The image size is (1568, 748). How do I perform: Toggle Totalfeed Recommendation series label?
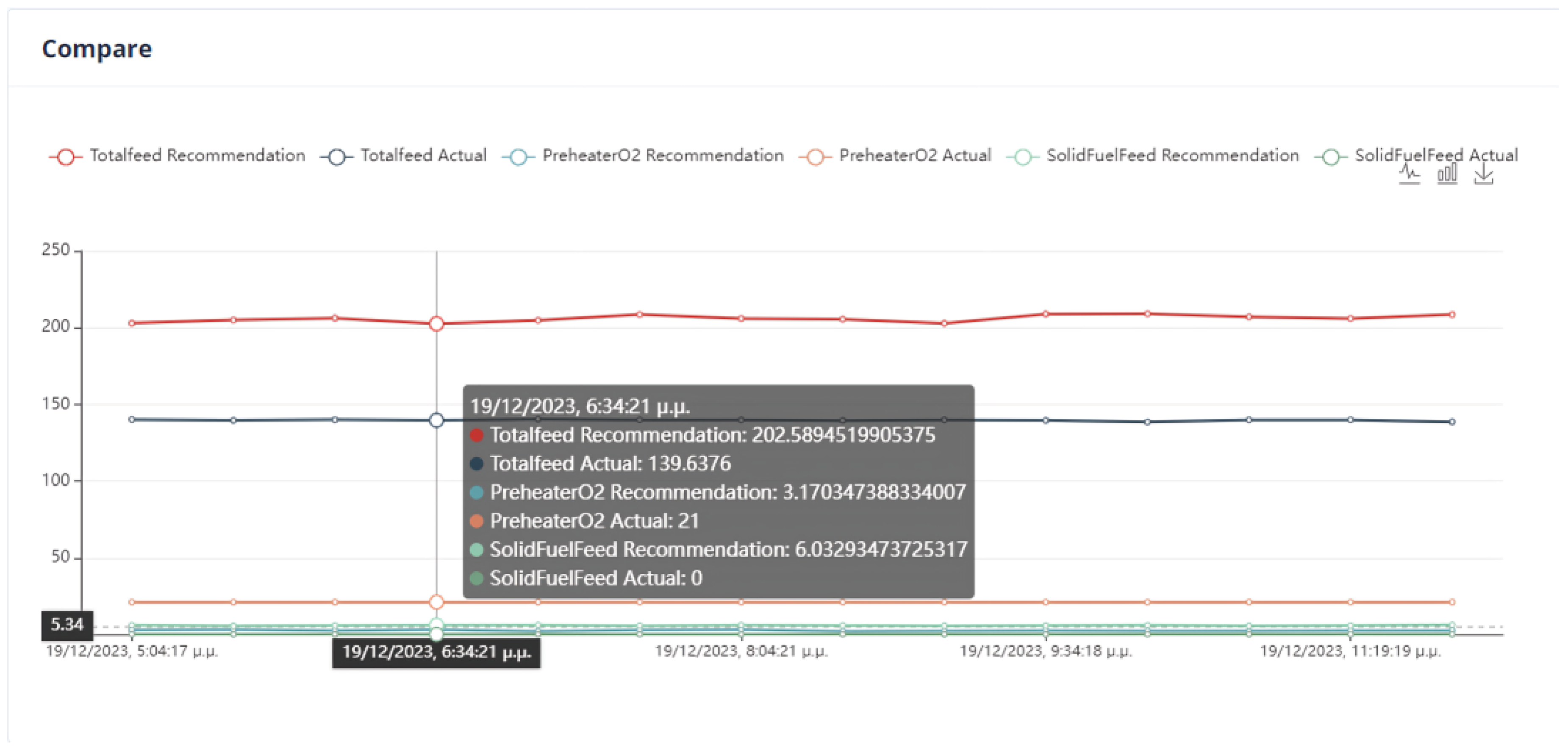tap(197, 156)
